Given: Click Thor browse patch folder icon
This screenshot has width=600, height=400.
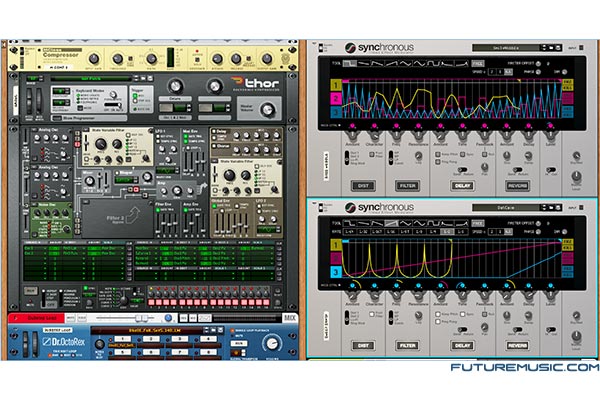Looking at the screenshot, I should click(143, 78).
